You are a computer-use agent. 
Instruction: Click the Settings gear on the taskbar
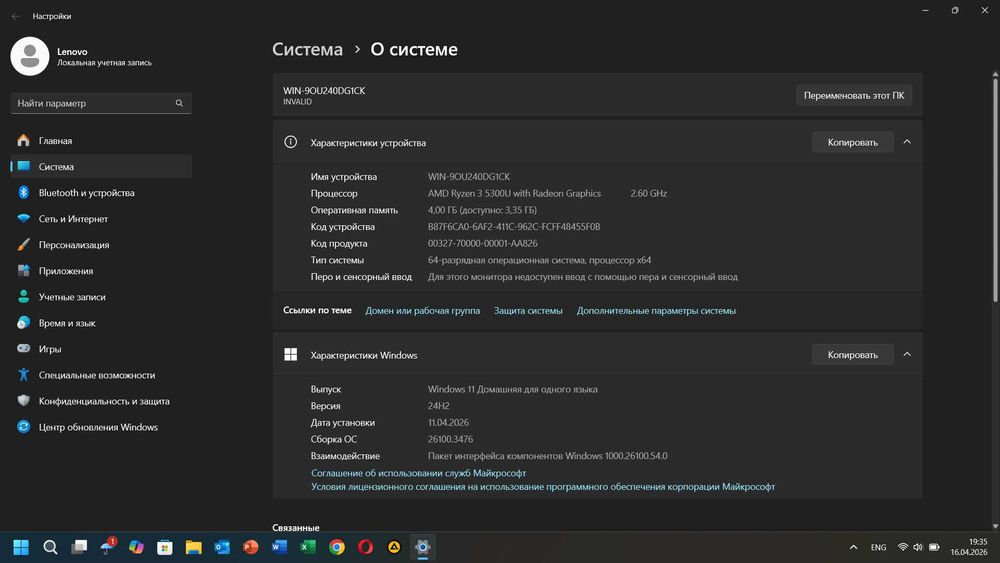coord(422,547)
